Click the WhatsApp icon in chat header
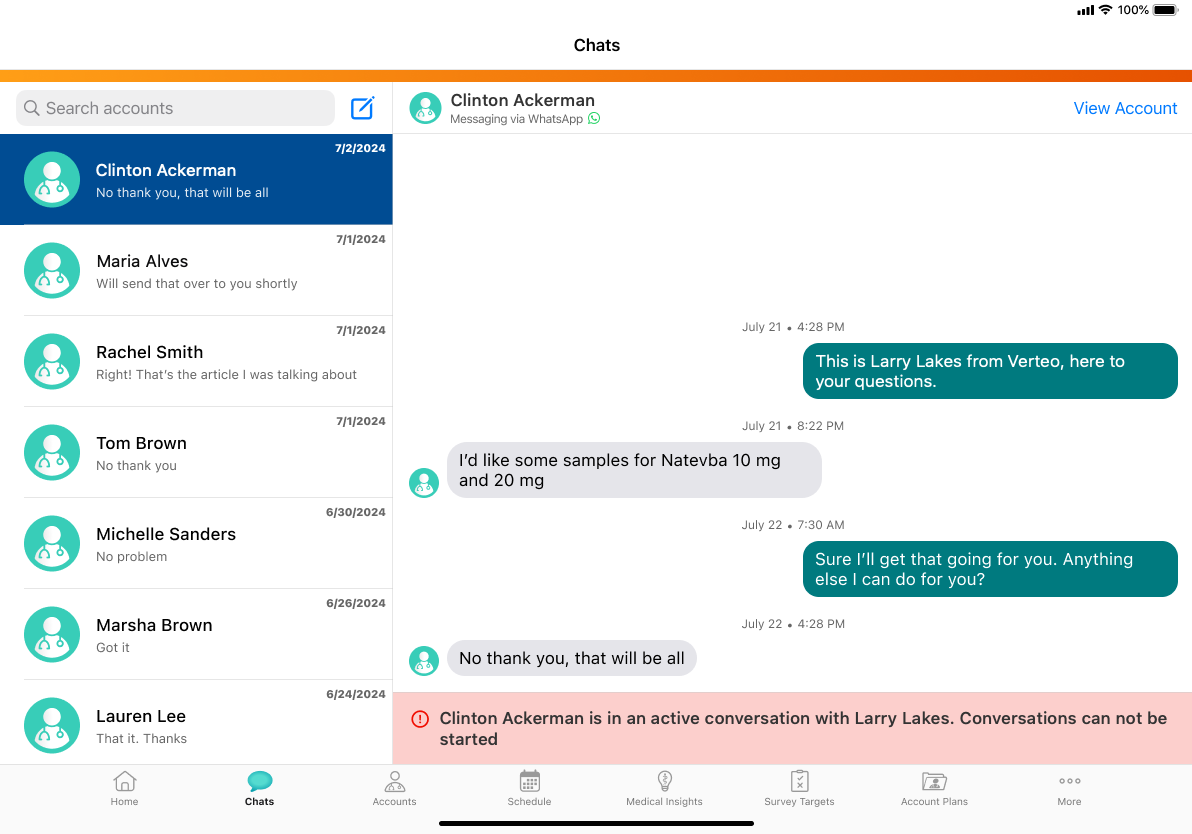The image size is (1192, 834). click(594, 119)
